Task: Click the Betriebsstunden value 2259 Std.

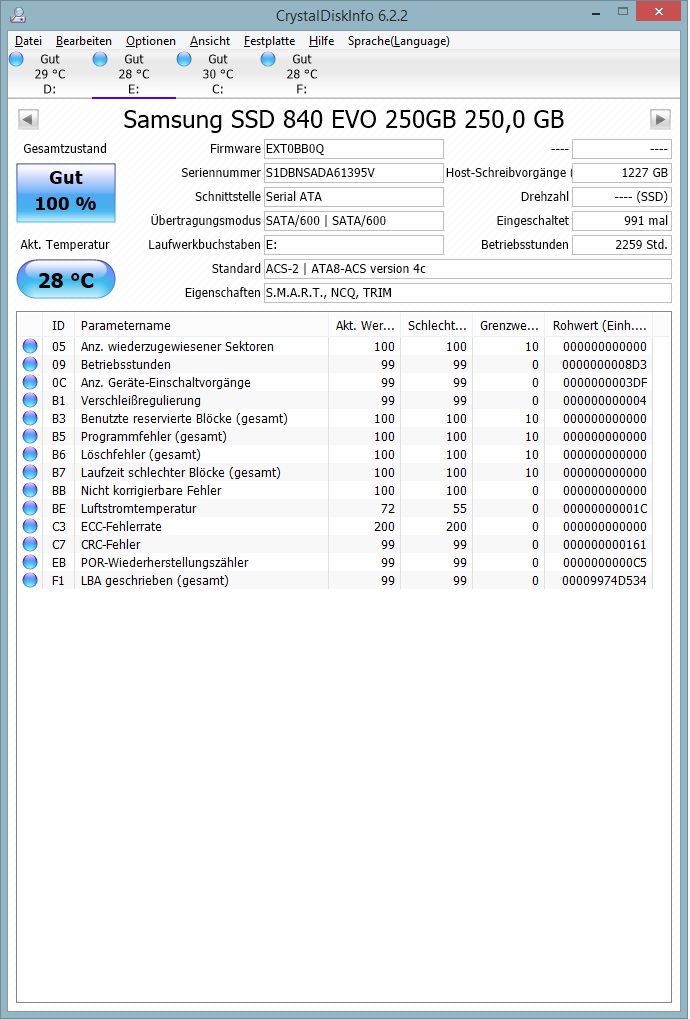Action: pyautogui.click(x=621, y=245)
